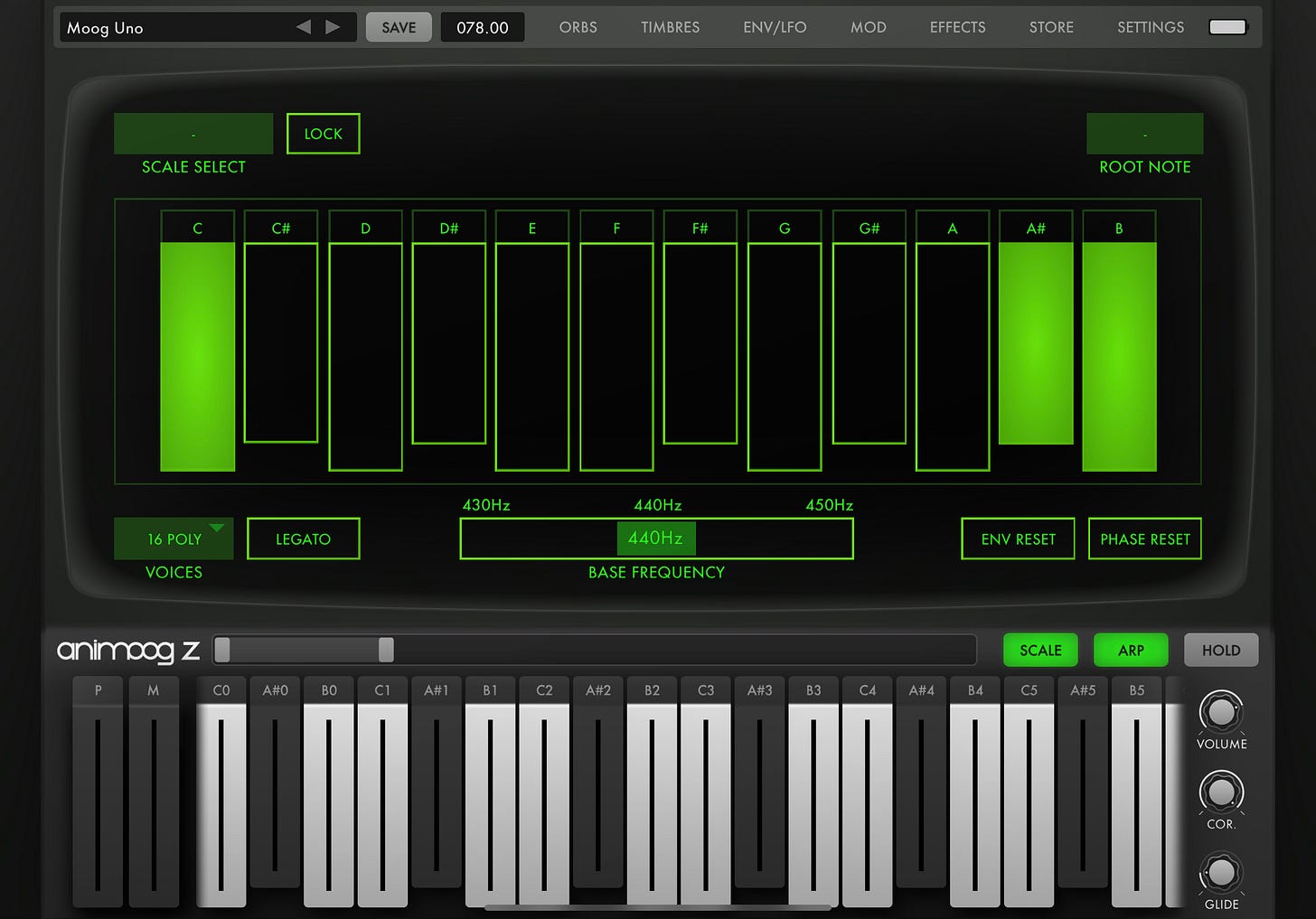Open the SCALE SELECT dropdown

(193, 134)
